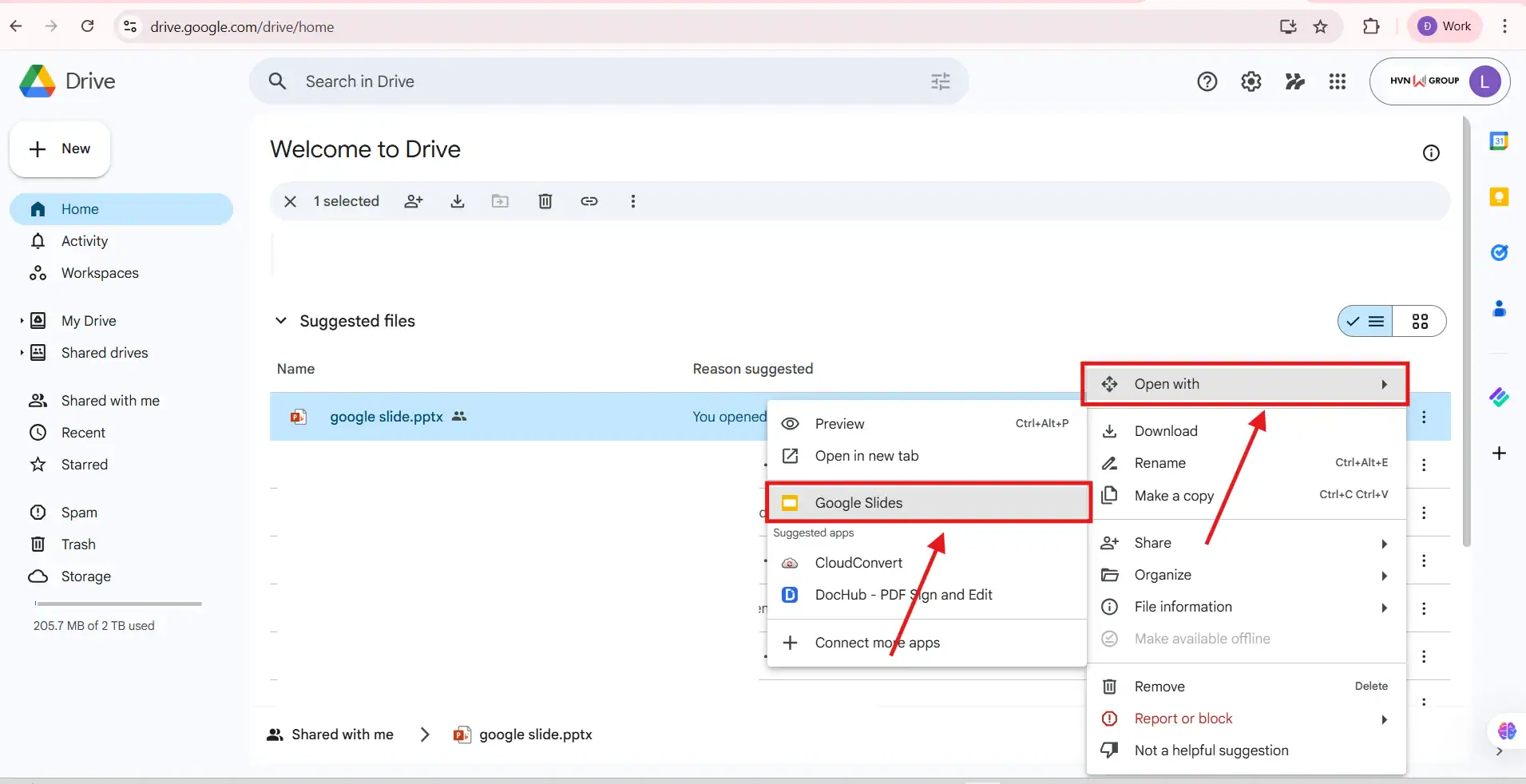Show details info icon
This screenshot has height=784, width=1526.
click(x=1431, y=153)
